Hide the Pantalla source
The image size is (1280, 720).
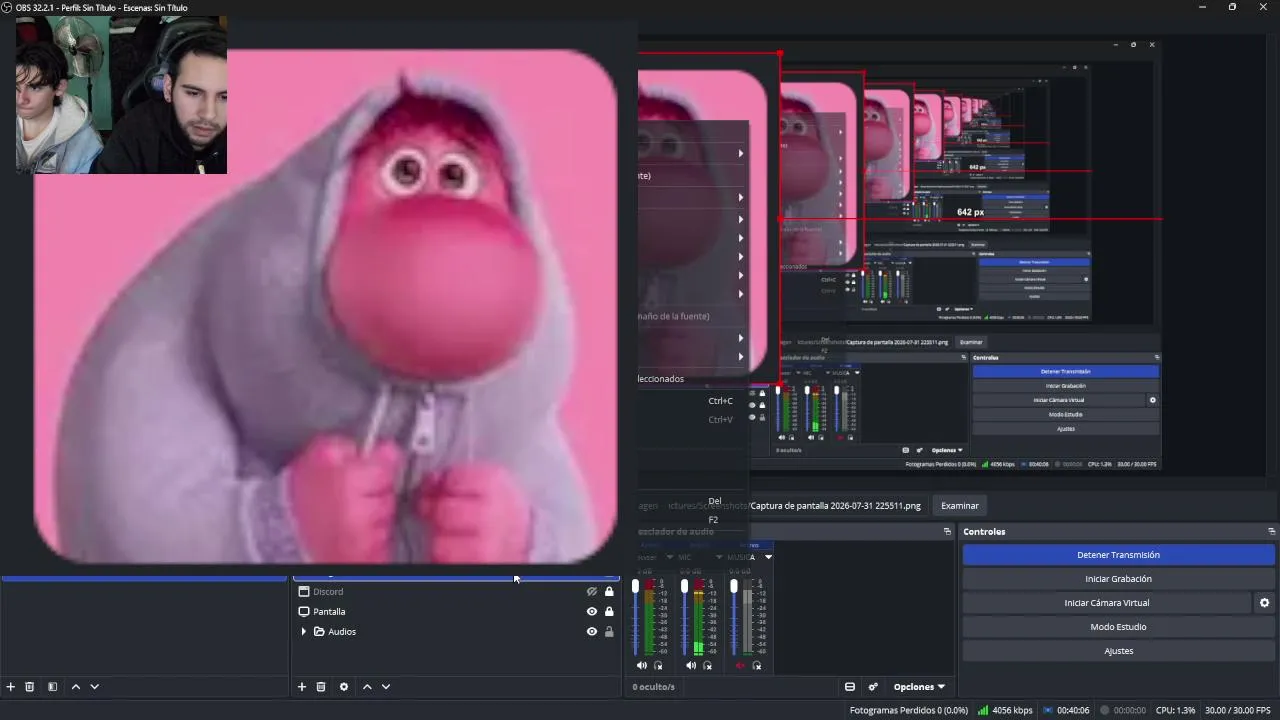[592, 612]
